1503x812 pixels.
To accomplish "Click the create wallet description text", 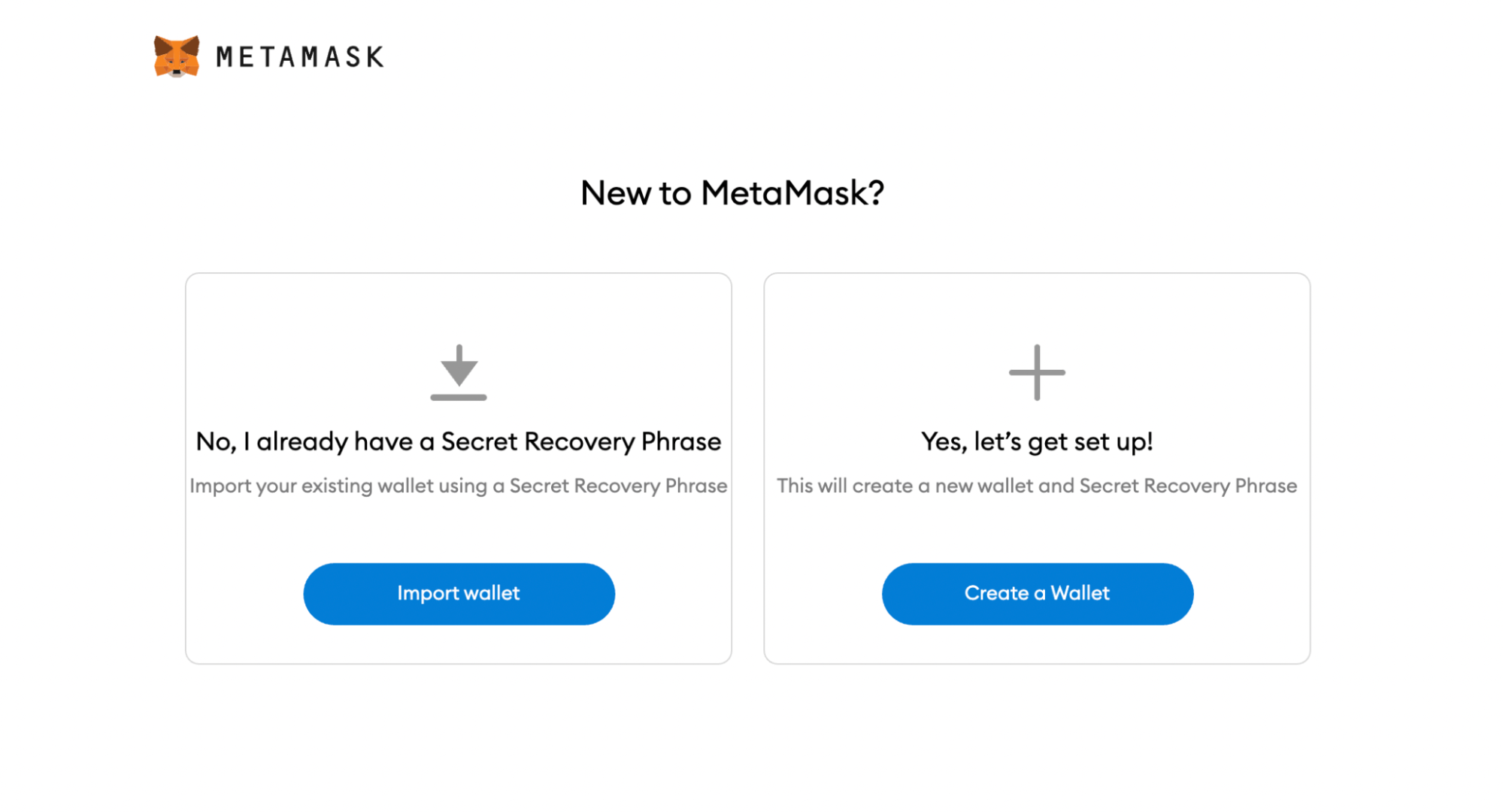I will 1037,486.
